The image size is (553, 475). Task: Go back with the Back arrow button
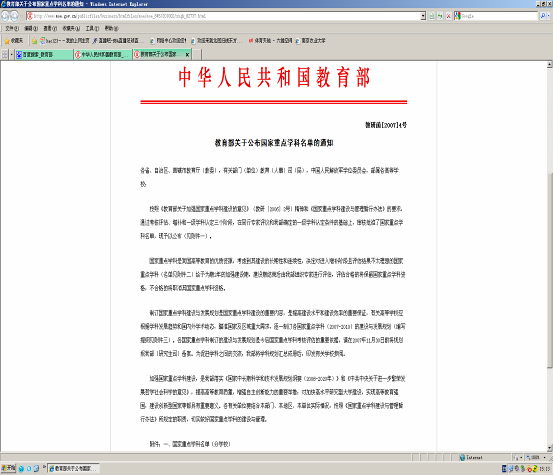click(x=5, y=16)
